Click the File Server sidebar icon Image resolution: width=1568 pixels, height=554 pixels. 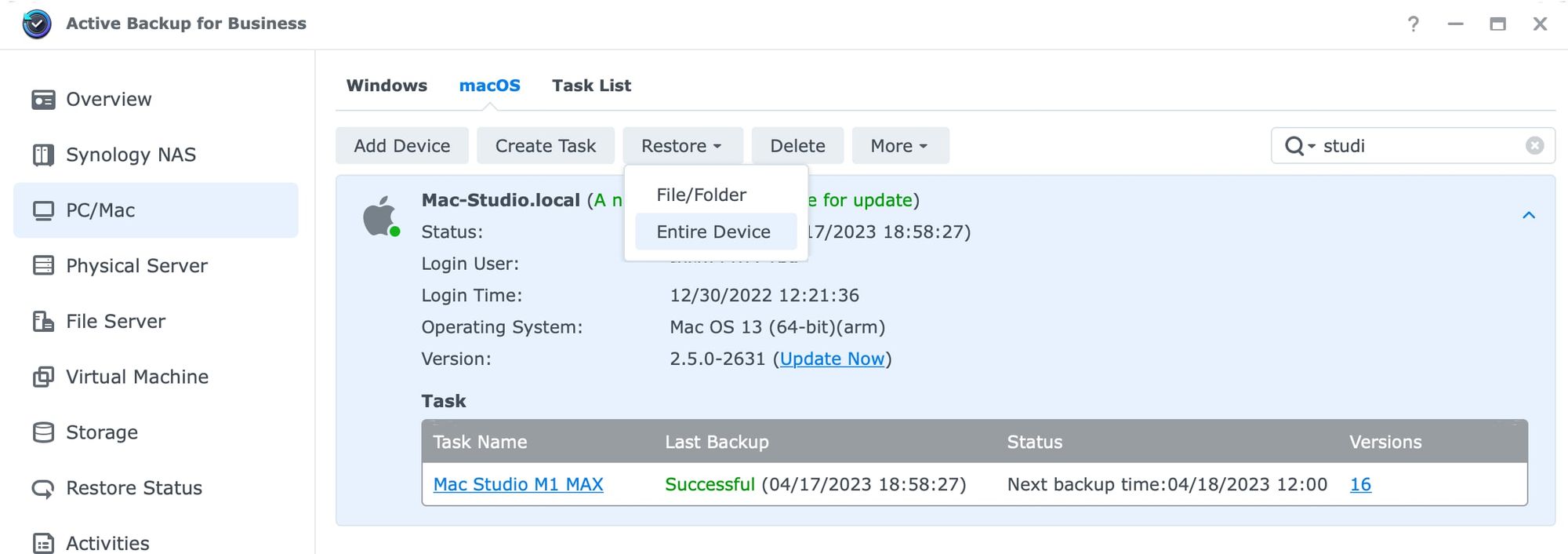43,321
